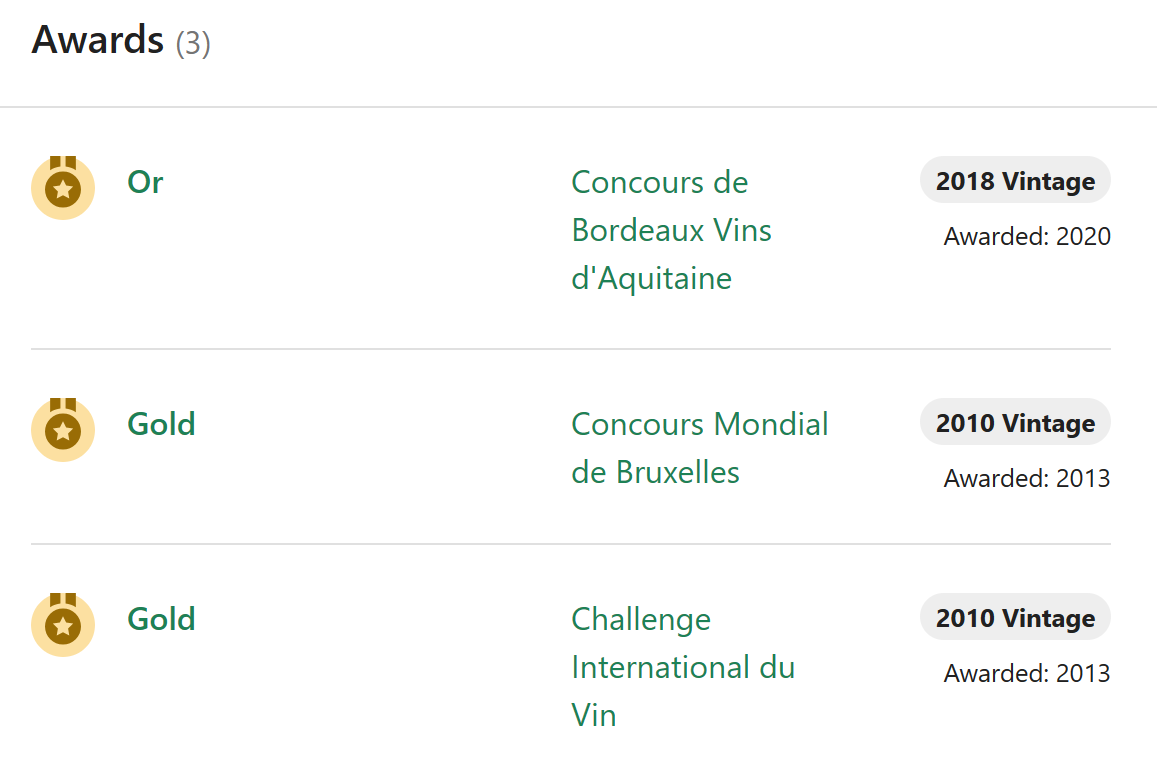Click the divider between the Bordeaux and Bruxelles rows
The height and width of the screenshot is (769, 1157).
[x=570, y=349]
